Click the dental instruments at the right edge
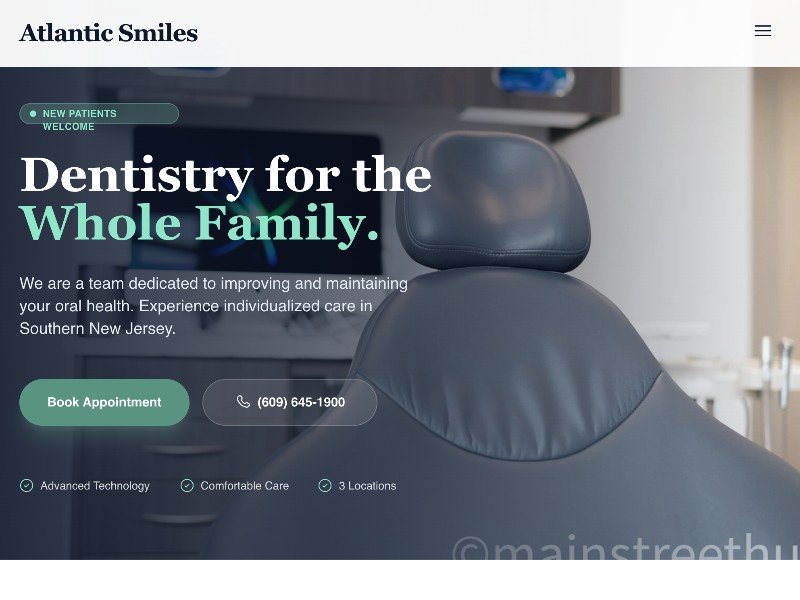Image resolution: width=800 pixels, height=600 pixels. point(777,372)
